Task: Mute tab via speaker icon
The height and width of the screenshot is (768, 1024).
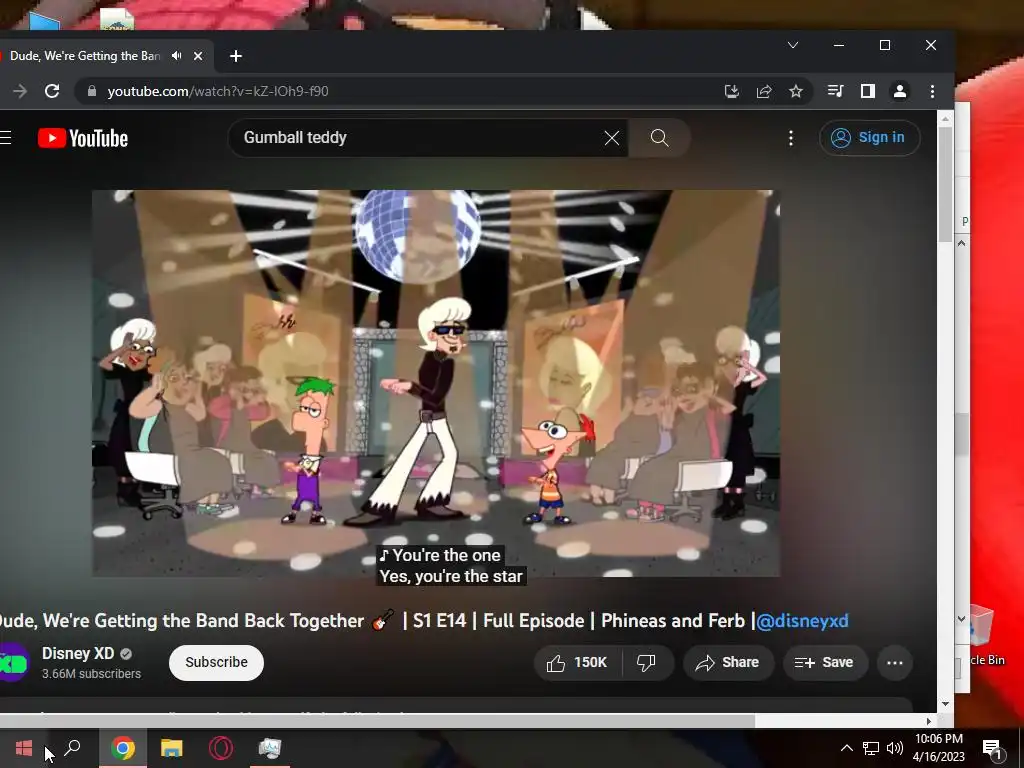Action: [176, 56]
